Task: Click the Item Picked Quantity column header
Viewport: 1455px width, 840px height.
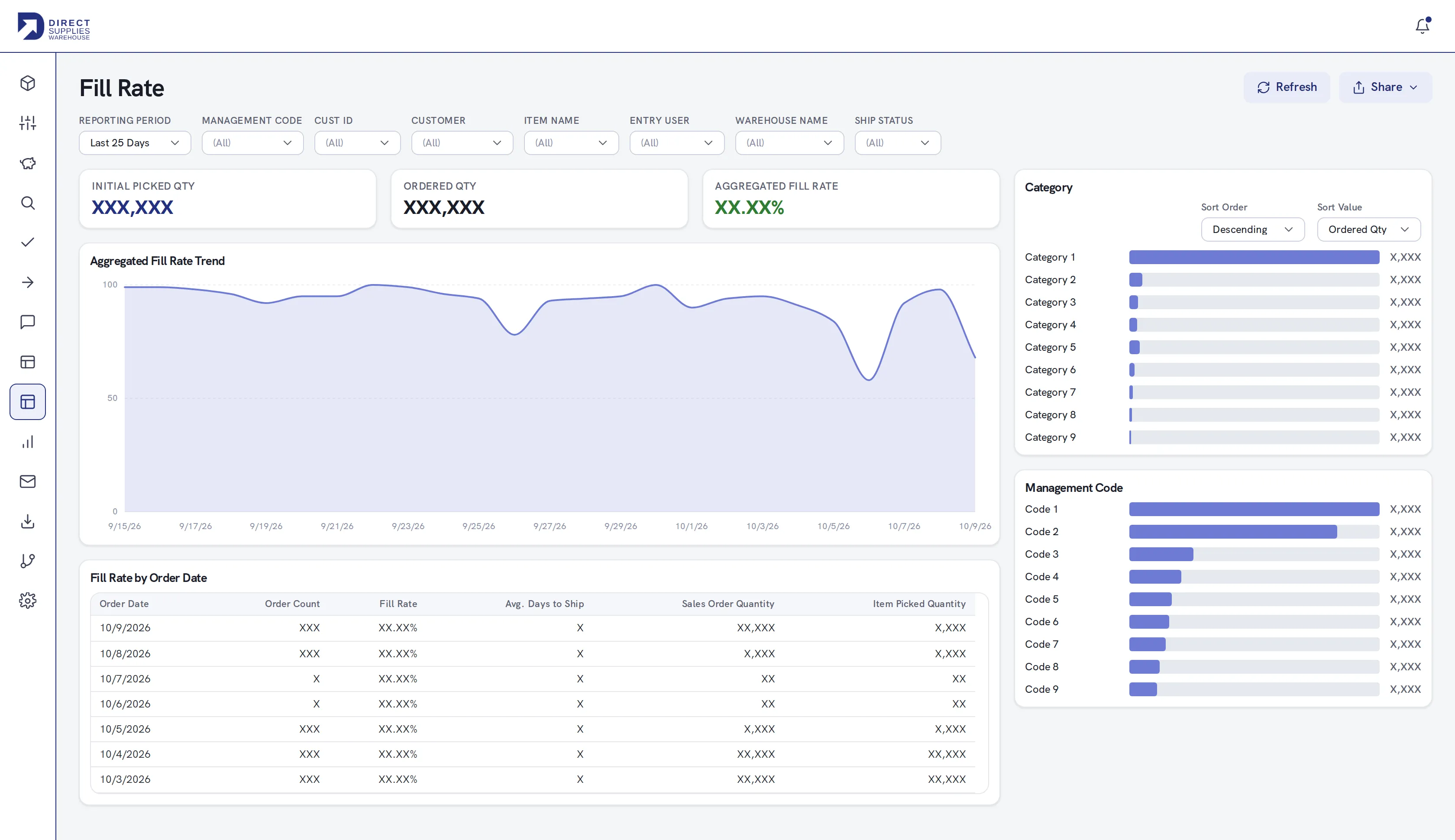Action: [x=919, y=604]
